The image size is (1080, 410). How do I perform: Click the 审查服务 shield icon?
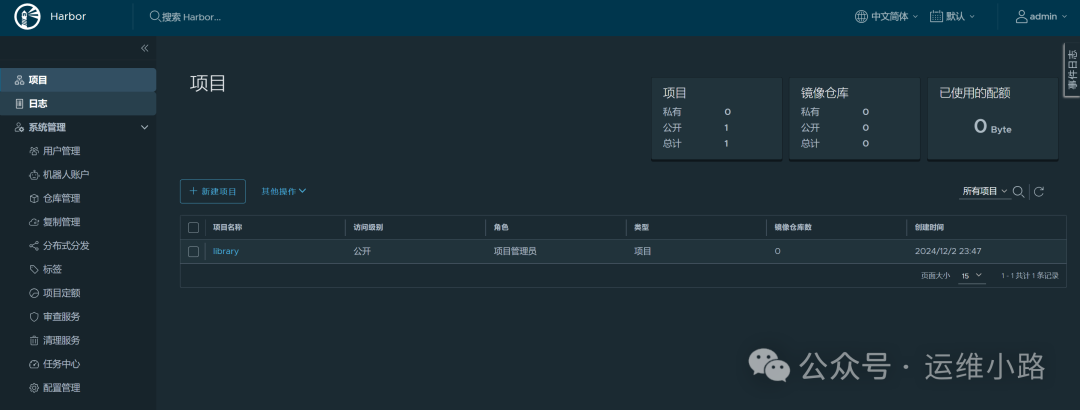(x=34, y=317)
